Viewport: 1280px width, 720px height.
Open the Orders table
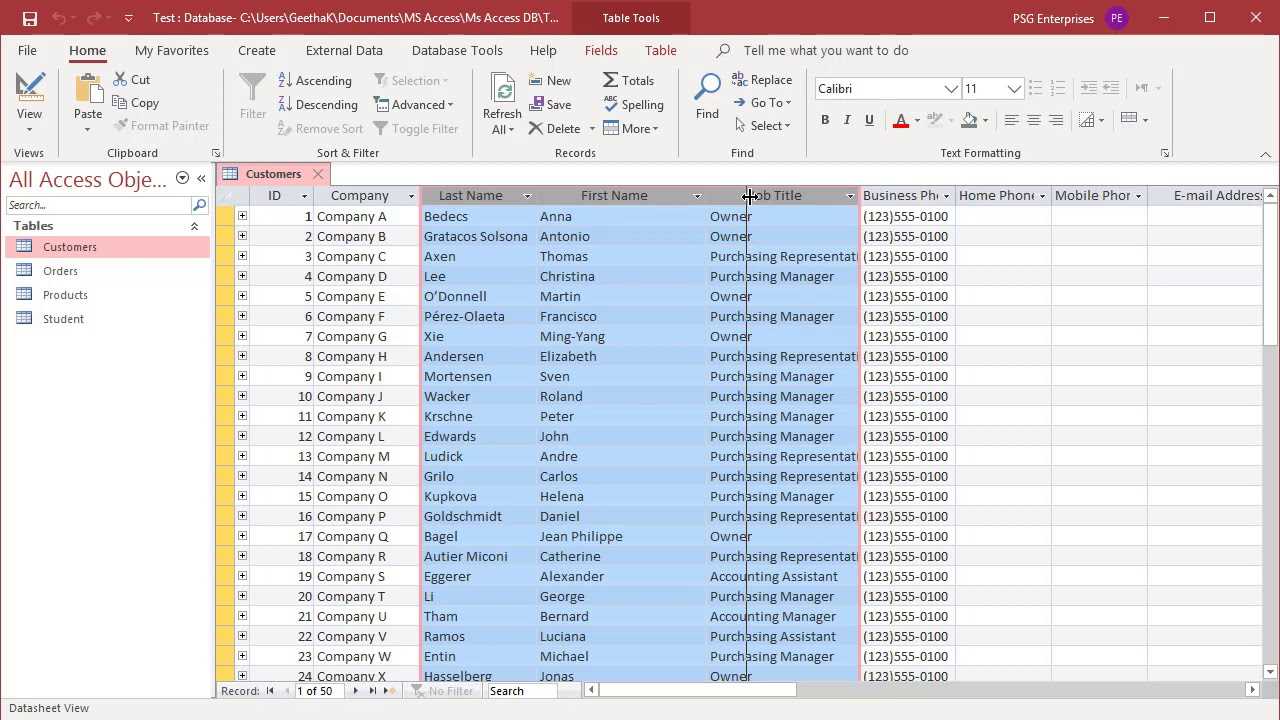pos(60,271)
